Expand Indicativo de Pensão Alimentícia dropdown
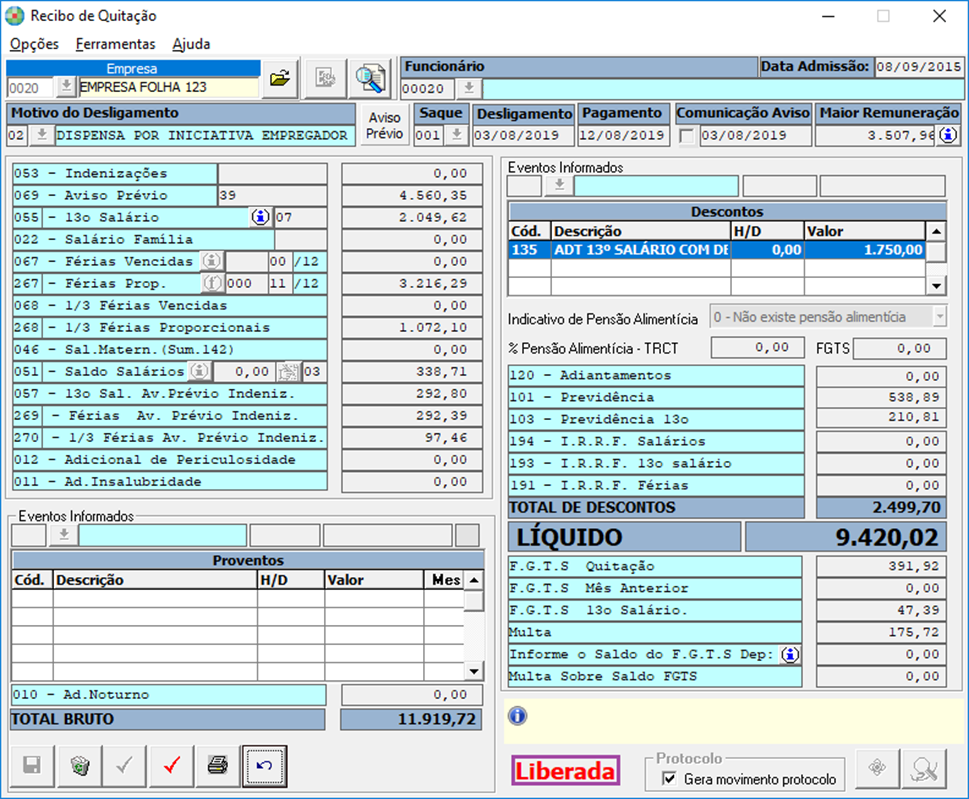Screen dimensions: 969x799 [939, 317]
